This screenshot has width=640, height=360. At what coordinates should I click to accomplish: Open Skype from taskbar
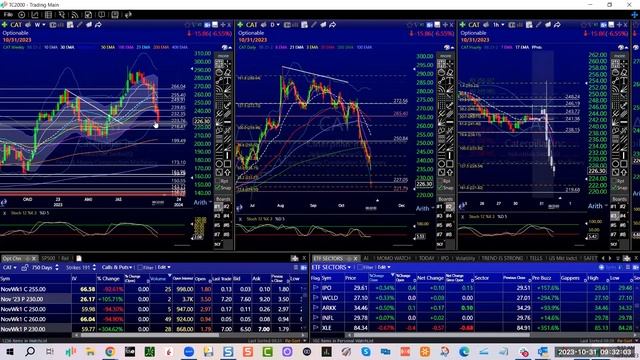click(366, 351)
